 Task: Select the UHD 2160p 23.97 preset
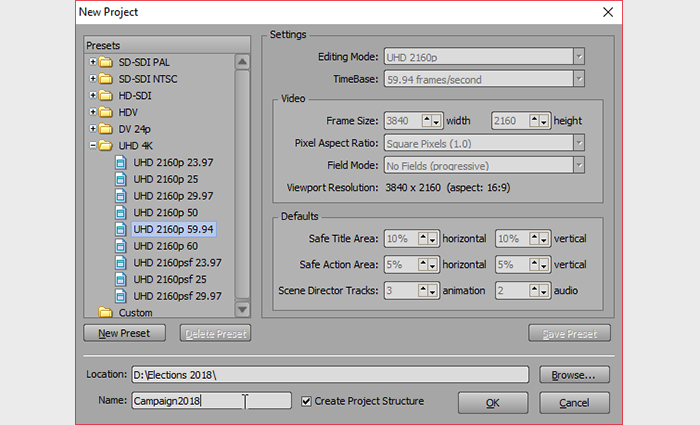173,162
